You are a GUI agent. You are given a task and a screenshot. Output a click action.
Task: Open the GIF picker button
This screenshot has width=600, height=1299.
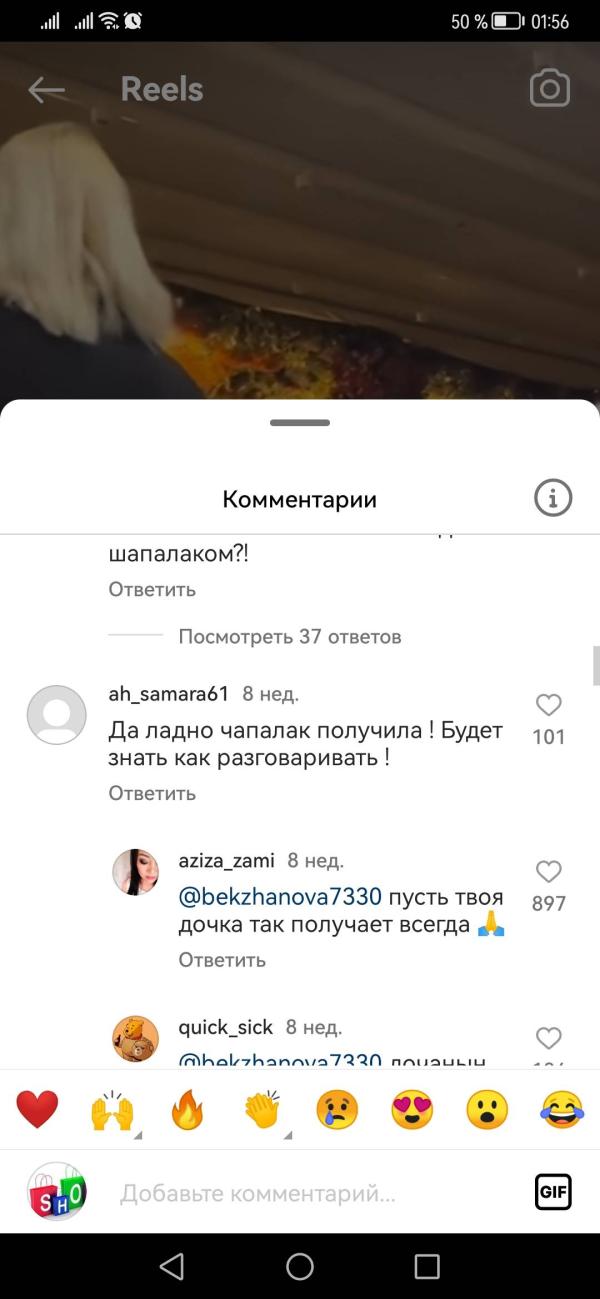(553, 1192)
